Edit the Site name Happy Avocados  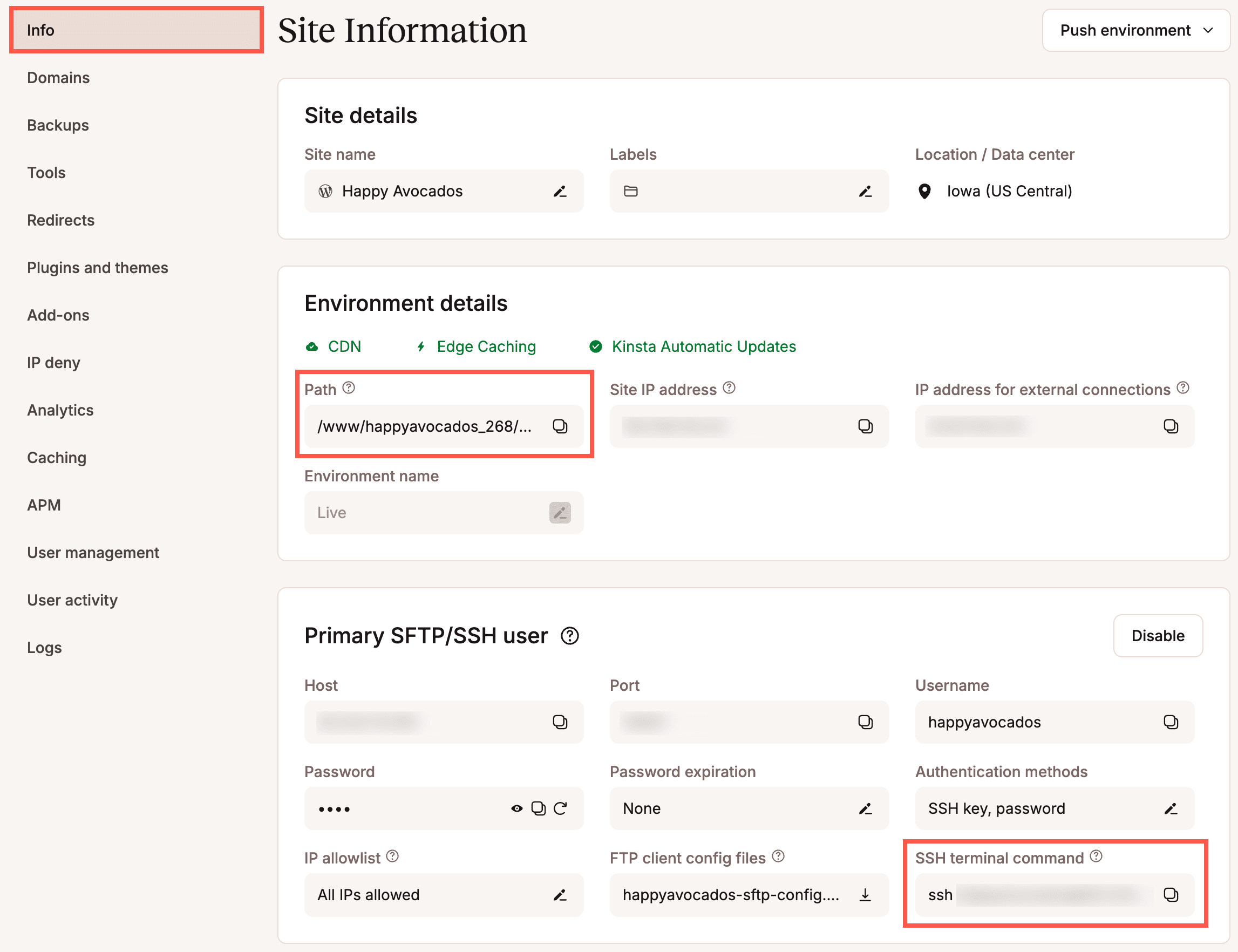click(x=560, y=191)
